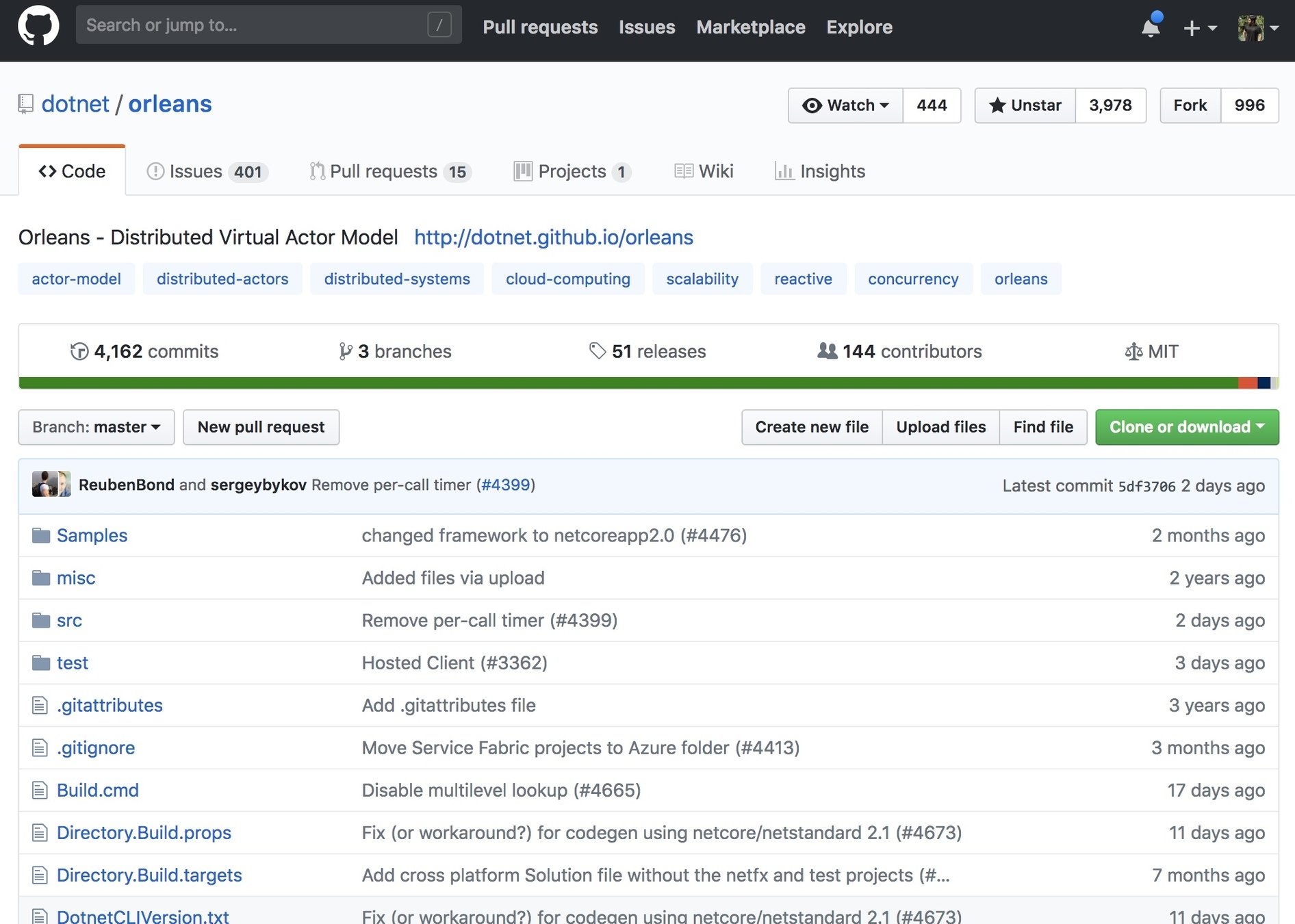Open the misc folder
The height and width of the screenshot is (924, 1295).
click(x=76, y=578)
